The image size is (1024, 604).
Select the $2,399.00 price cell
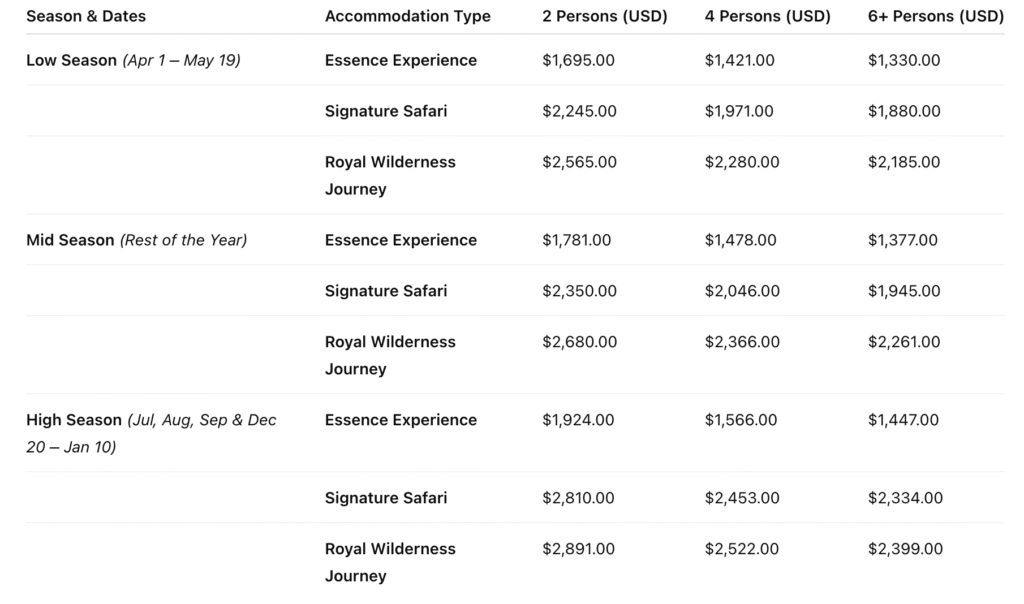tap(905, 549)
